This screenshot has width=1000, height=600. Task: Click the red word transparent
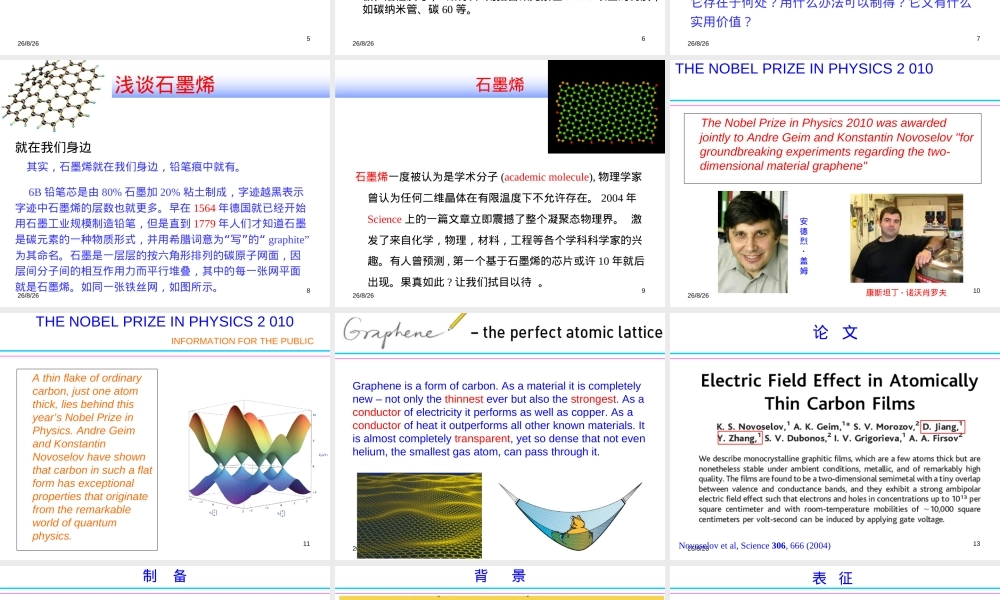pos(482,439)
